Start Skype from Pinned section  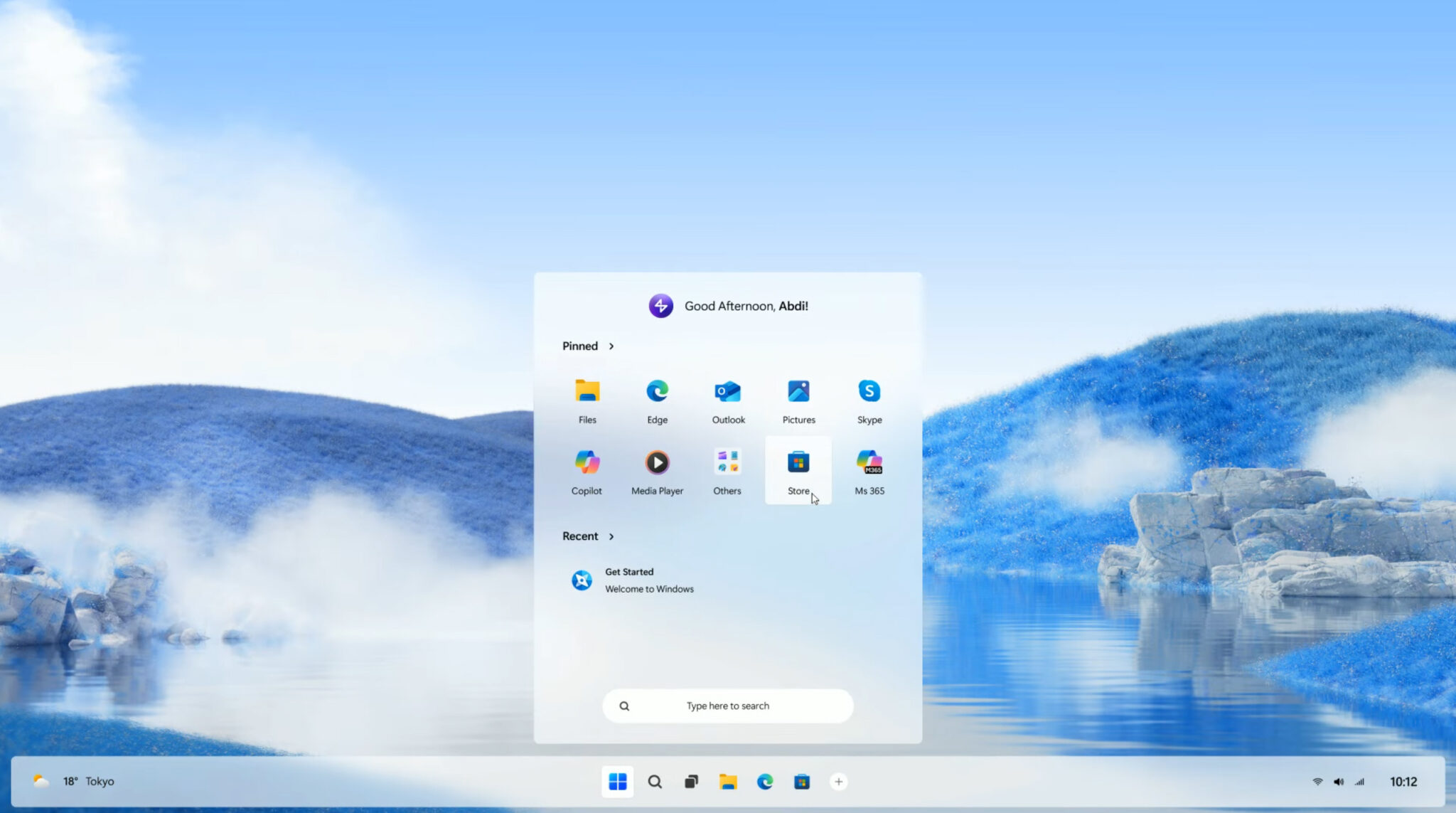click(x=869, y=400)
